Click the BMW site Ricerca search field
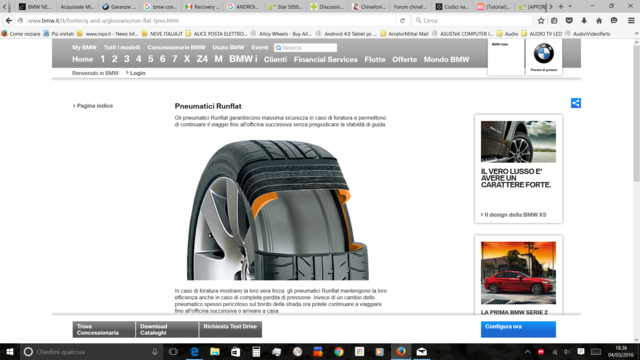The image size is (640, 360). (305, 48)
